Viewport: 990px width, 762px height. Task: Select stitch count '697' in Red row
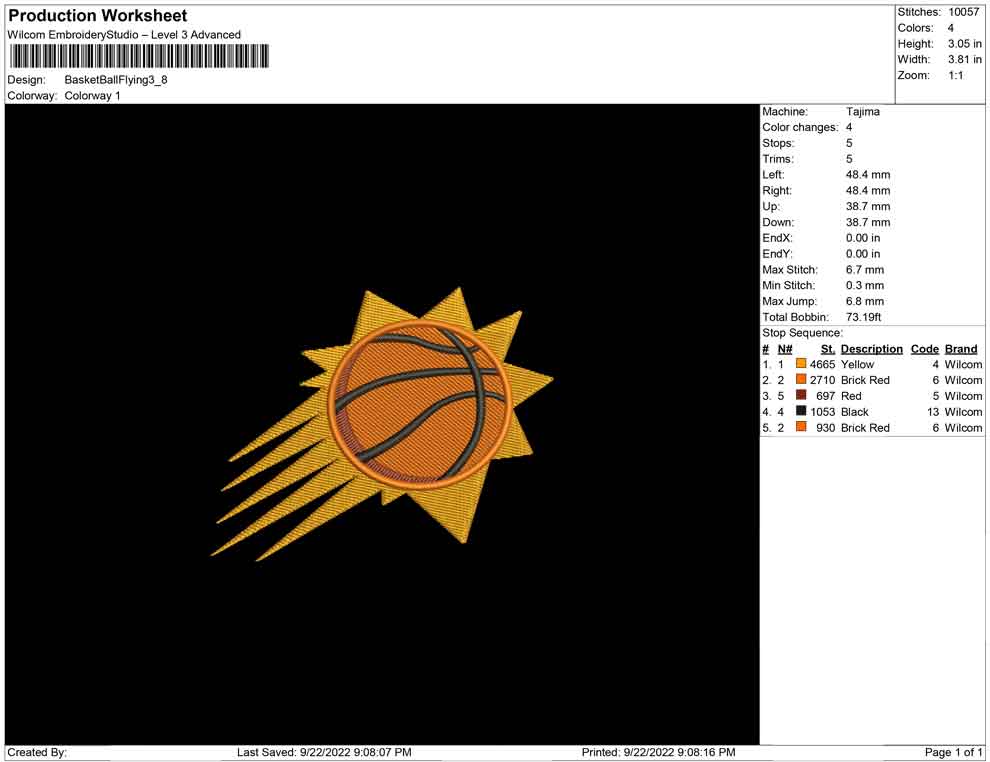(x=825, y=396)
